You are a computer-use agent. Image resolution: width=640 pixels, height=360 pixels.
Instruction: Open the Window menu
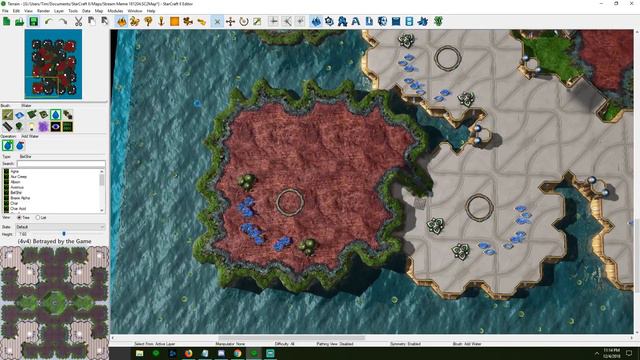135,11
